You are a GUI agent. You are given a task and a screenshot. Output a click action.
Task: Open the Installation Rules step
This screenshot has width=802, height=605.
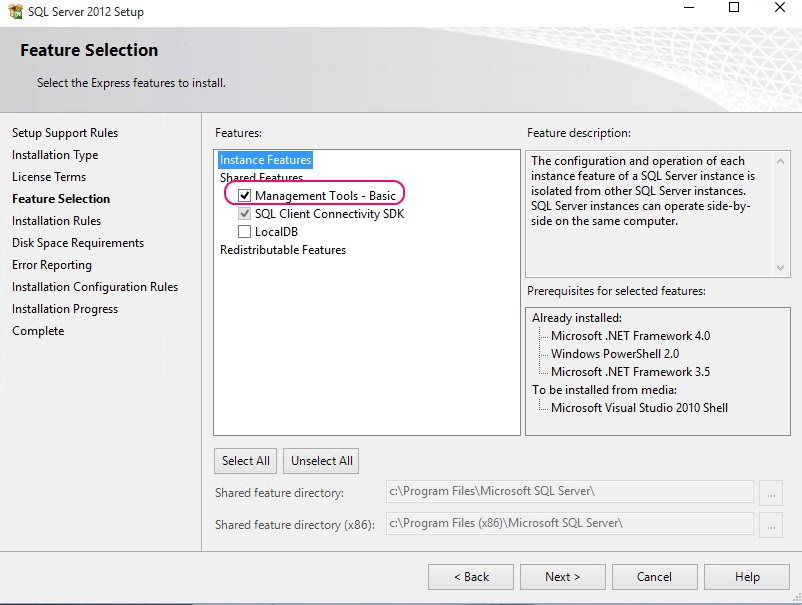coord(56,221)
